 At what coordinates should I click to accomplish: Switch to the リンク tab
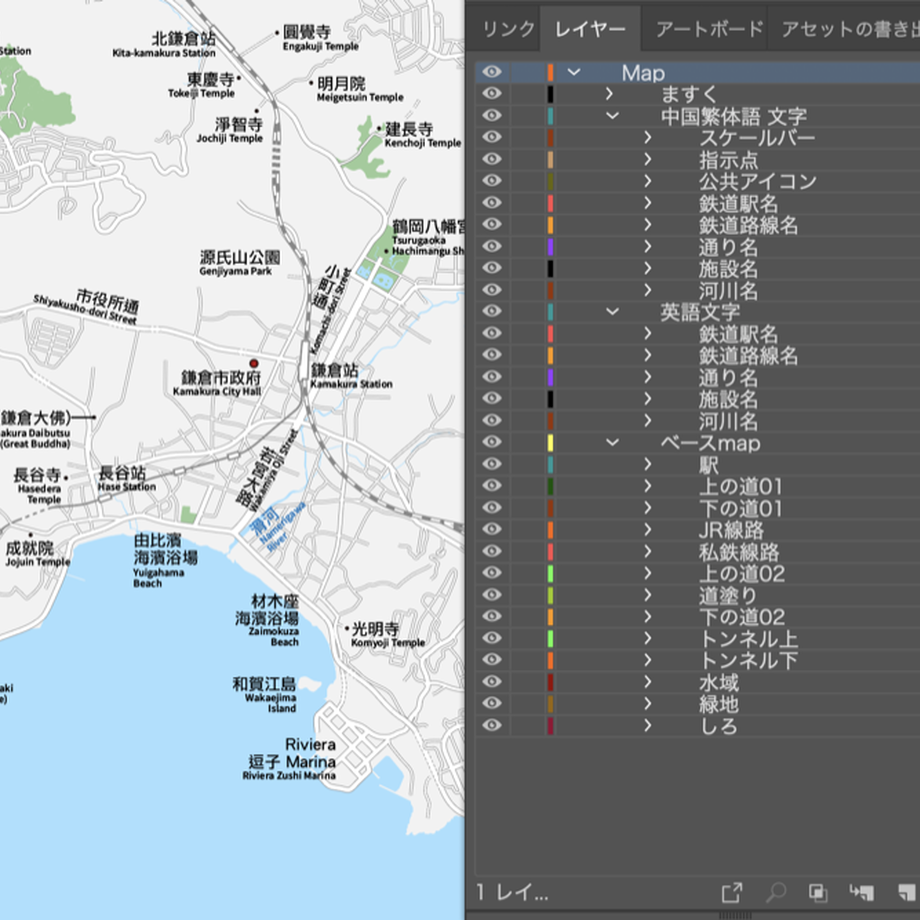pyautogui.click(x=509, y=29)
